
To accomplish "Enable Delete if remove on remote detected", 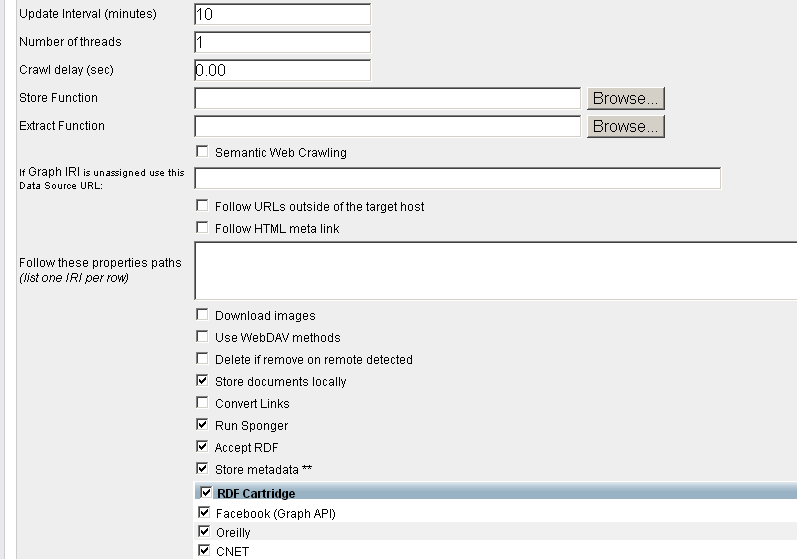I will (202, 359).
